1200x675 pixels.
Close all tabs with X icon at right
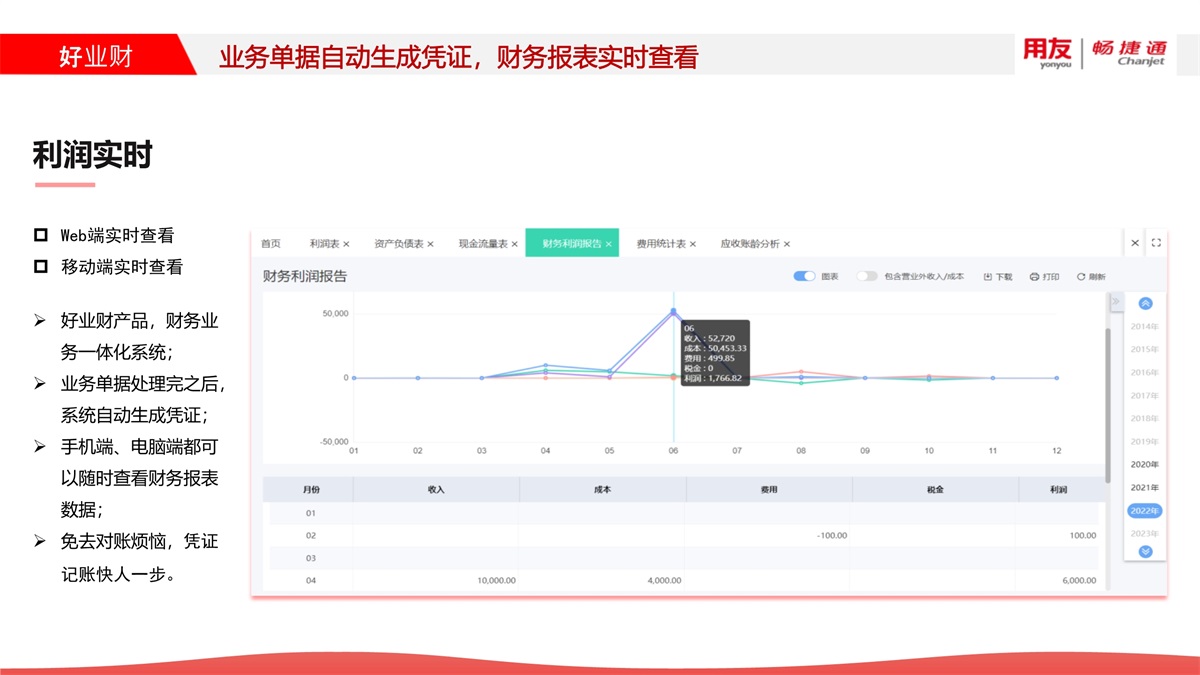pyautogui.click(x=1135, y=243)
